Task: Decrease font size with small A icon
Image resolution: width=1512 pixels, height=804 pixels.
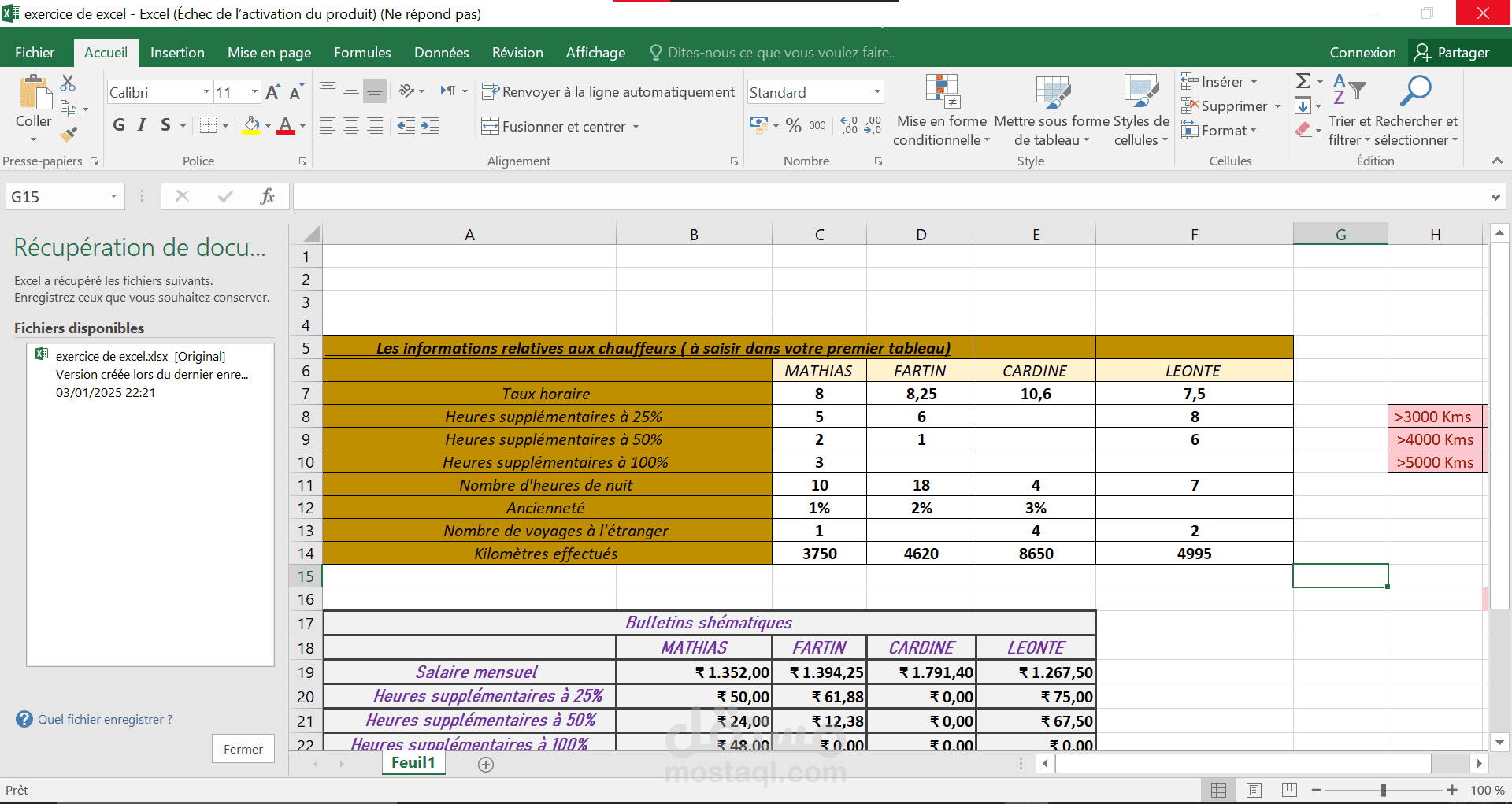Action: pyautogui.click(x=296, y=92)
